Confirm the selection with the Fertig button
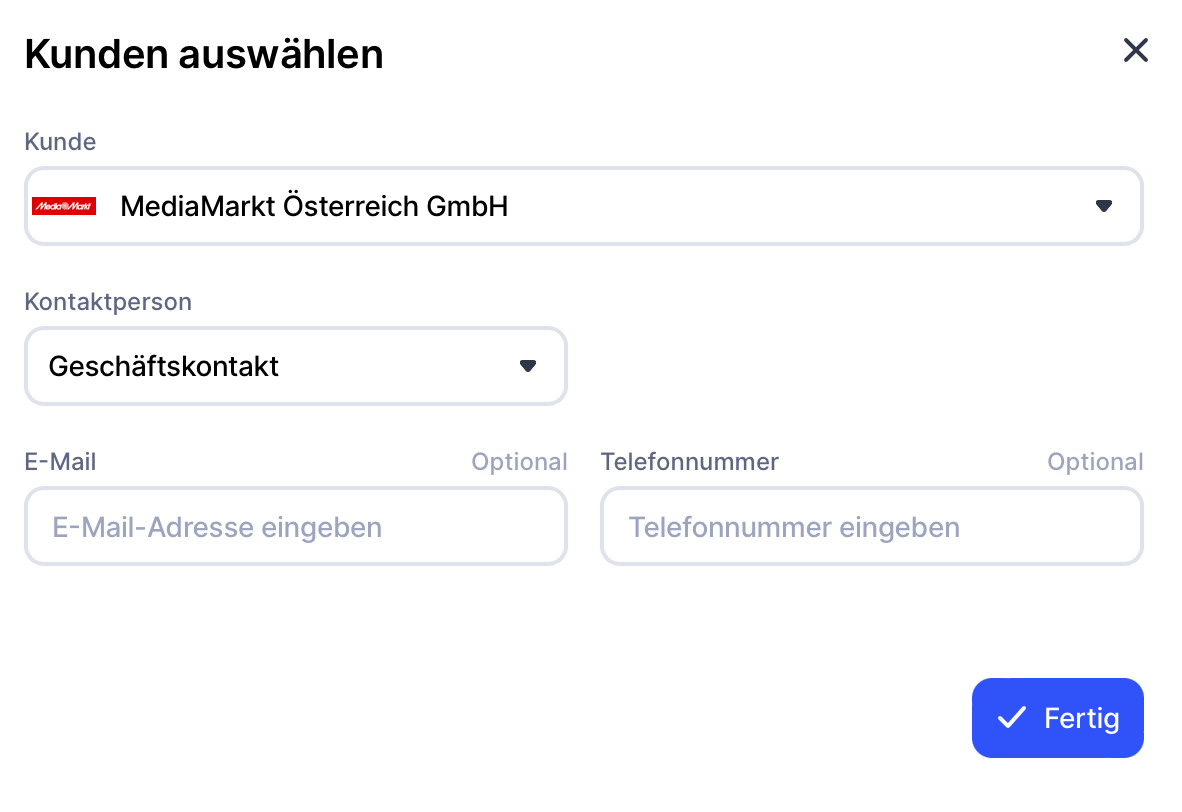Screen dimensions: 1182x812 point(1058,718)
